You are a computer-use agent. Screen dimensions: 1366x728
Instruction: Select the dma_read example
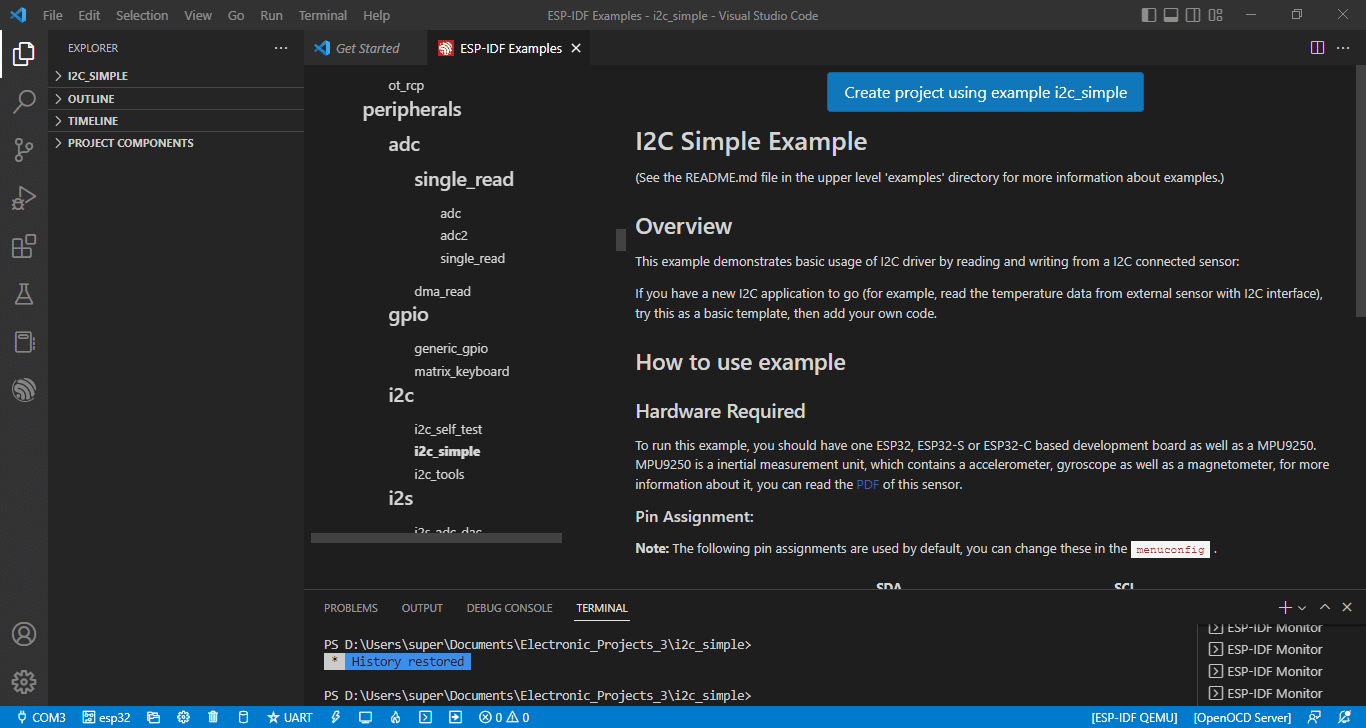pos(442,291)
